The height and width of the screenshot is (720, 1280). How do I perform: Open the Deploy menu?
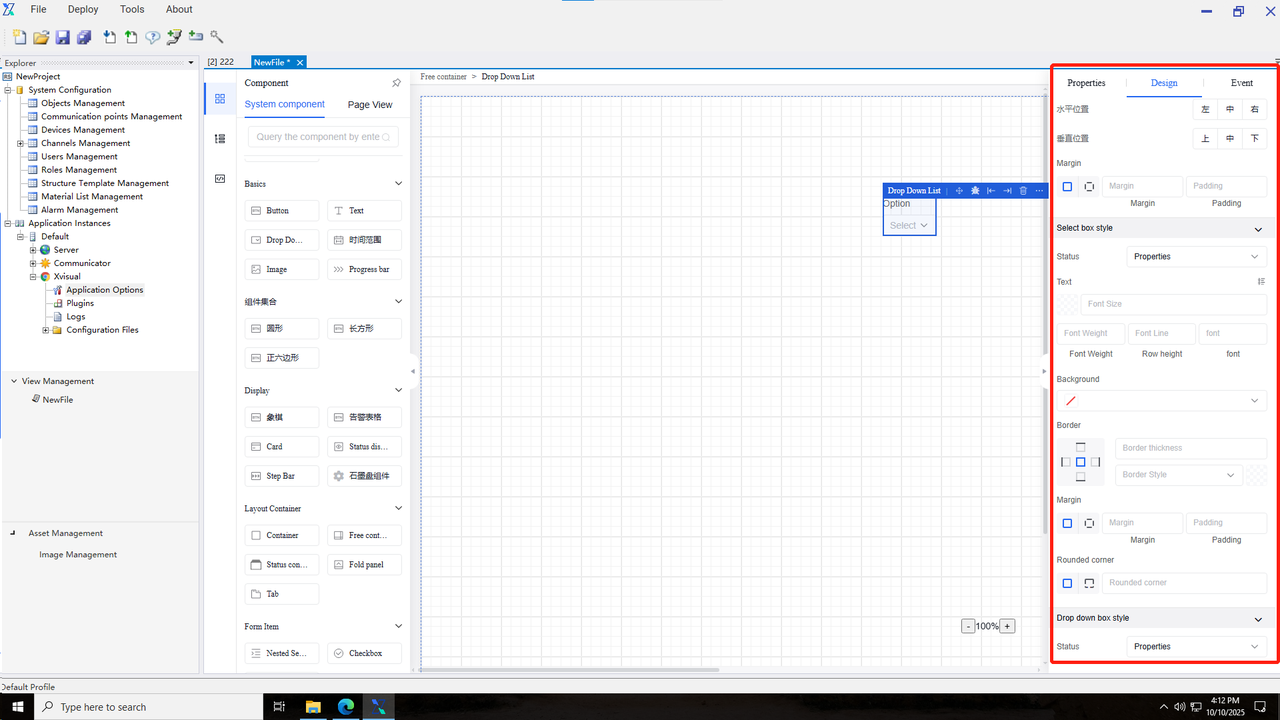coord(83,9)
